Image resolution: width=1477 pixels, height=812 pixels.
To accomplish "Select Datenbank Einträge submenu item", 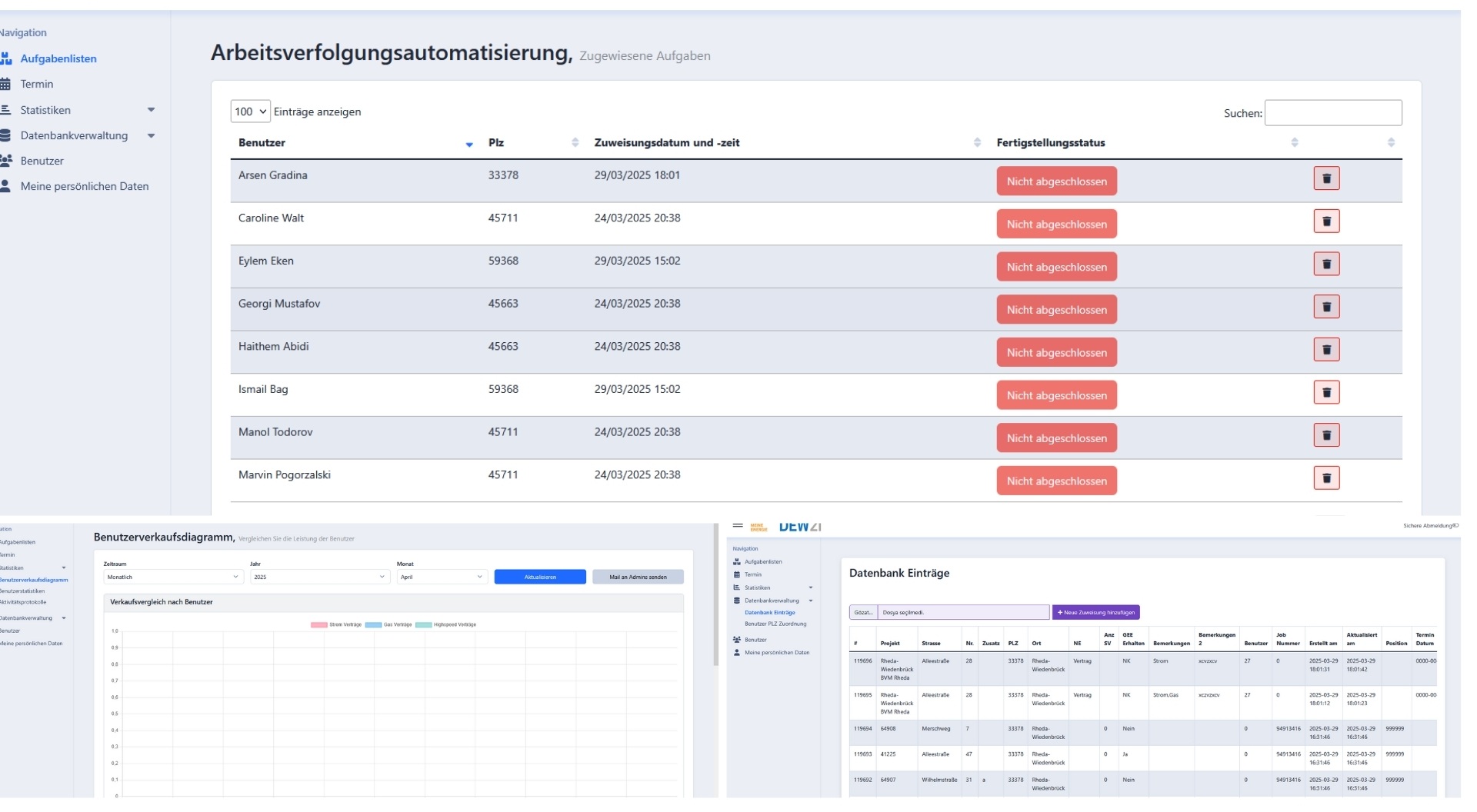I will pyautogui.click(x=770, y=613).
